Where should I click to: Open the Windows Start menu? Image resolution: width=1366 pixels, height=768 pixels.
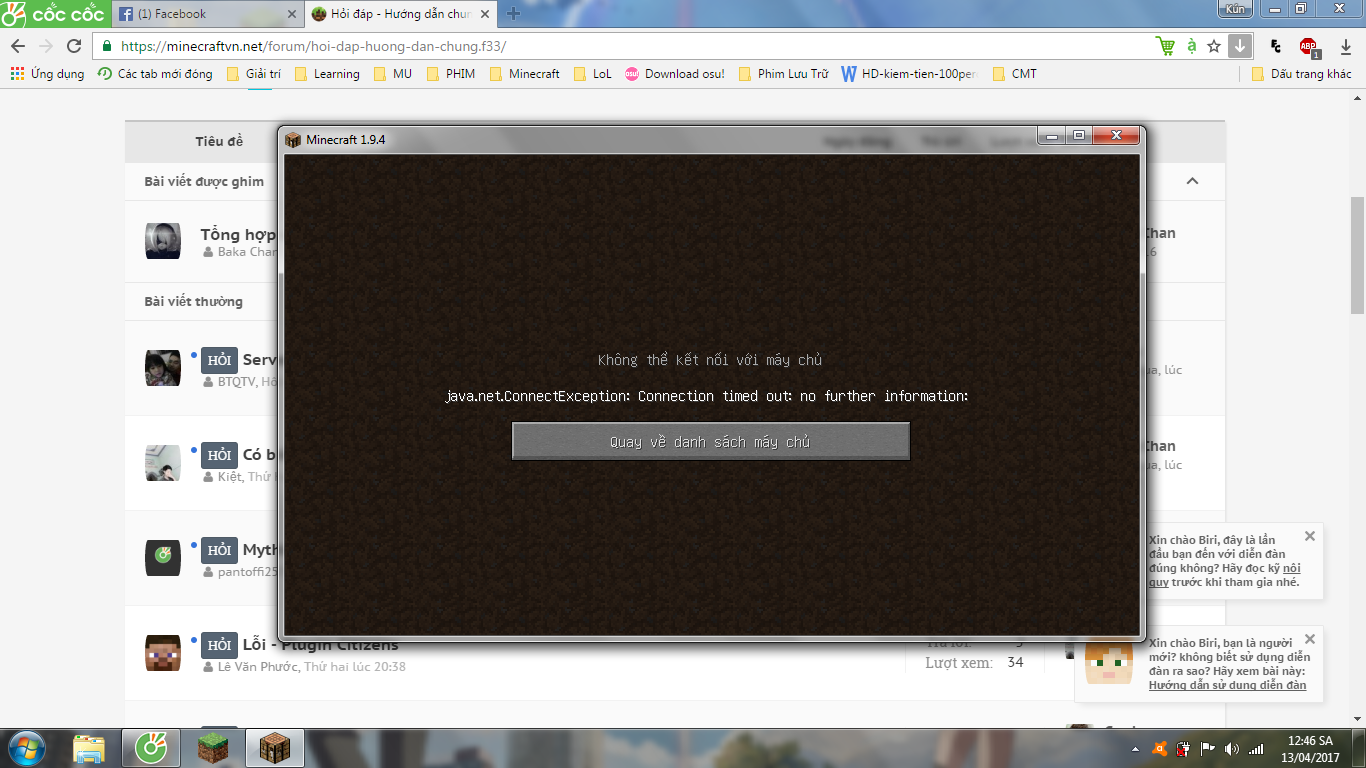[27, 748]
